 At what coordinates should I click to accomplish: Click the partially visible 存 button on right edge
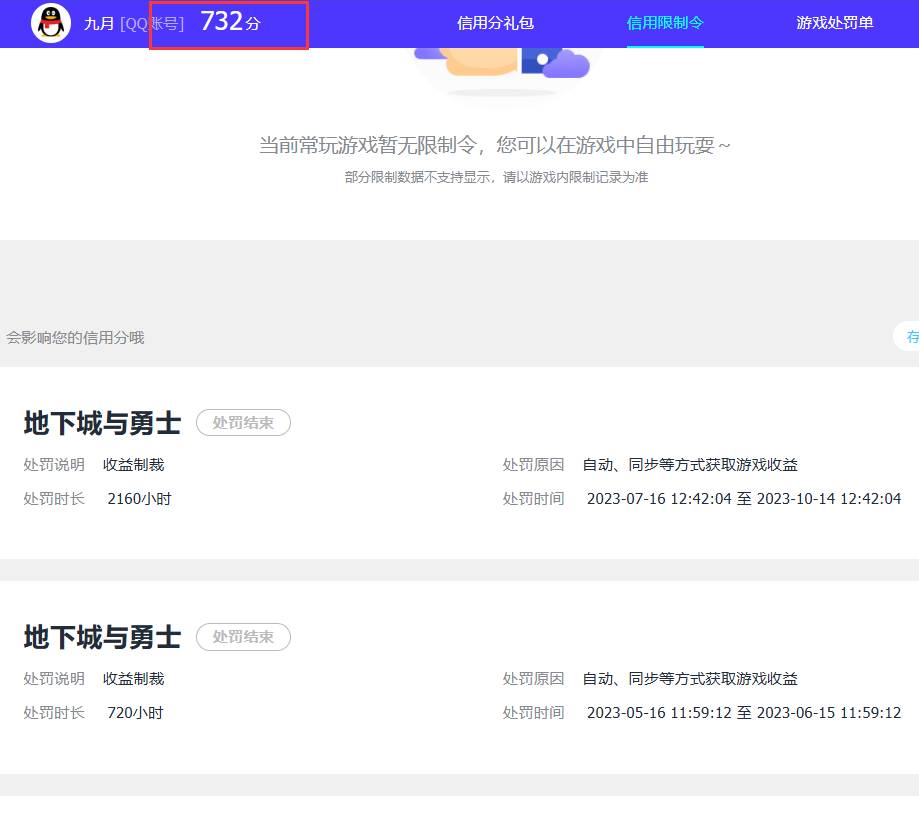(x=910, y=337)
